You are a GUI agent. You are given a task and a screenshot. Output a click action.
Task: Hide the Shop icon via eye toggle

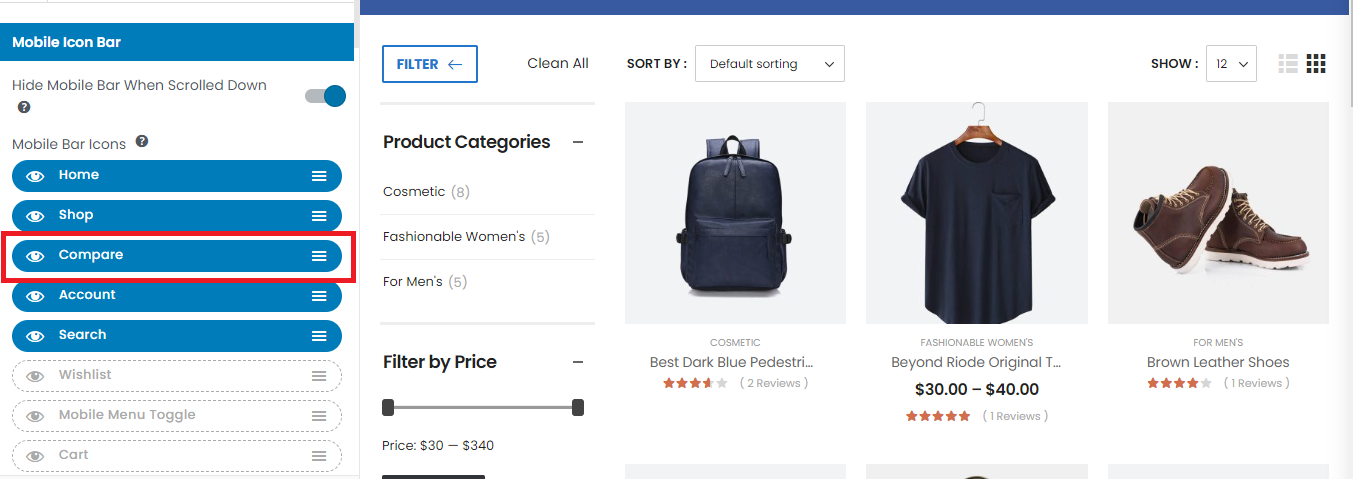(x=35, y=216)
